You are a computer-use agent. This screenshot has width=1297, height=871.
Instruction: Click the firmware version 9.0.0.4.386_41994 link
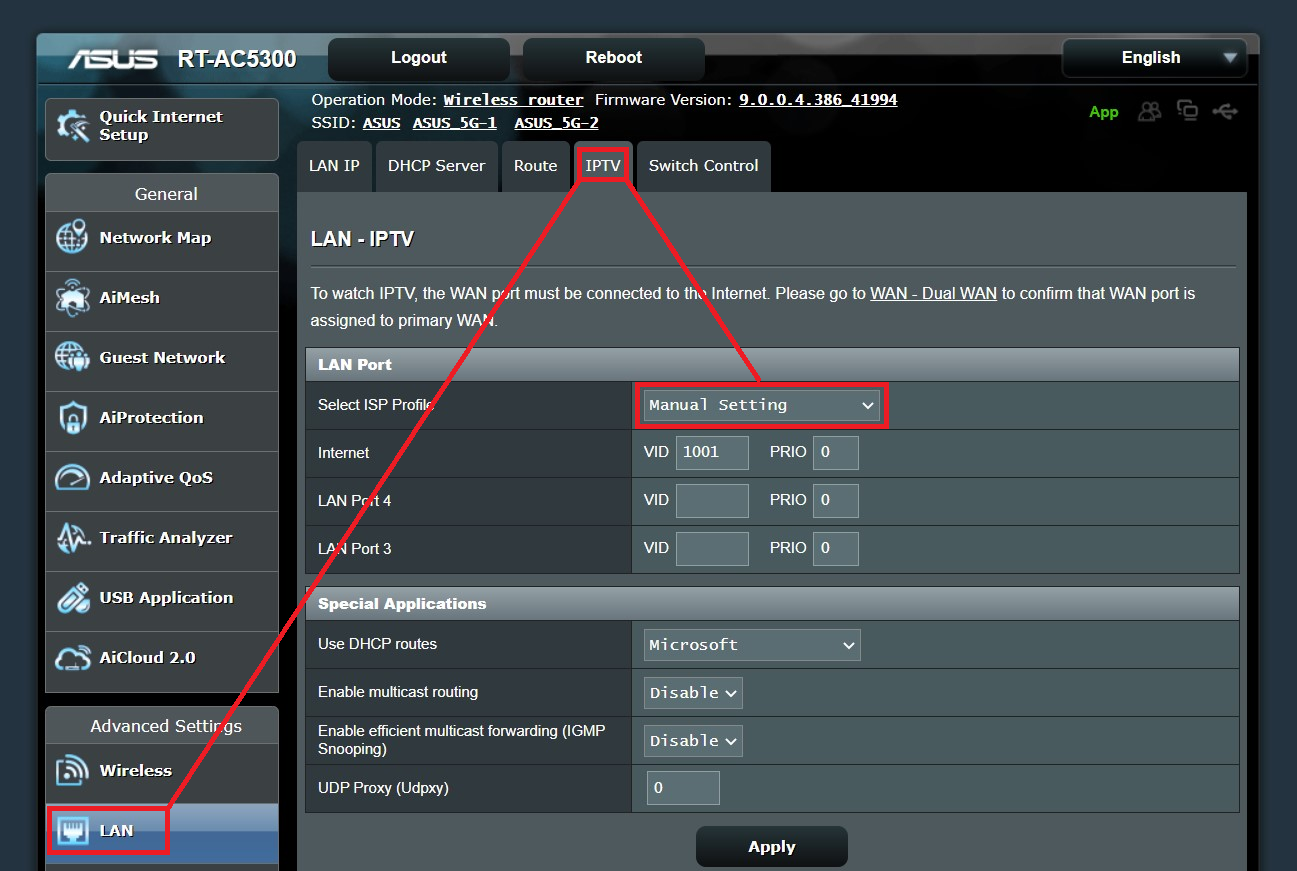tap(818, 100)
